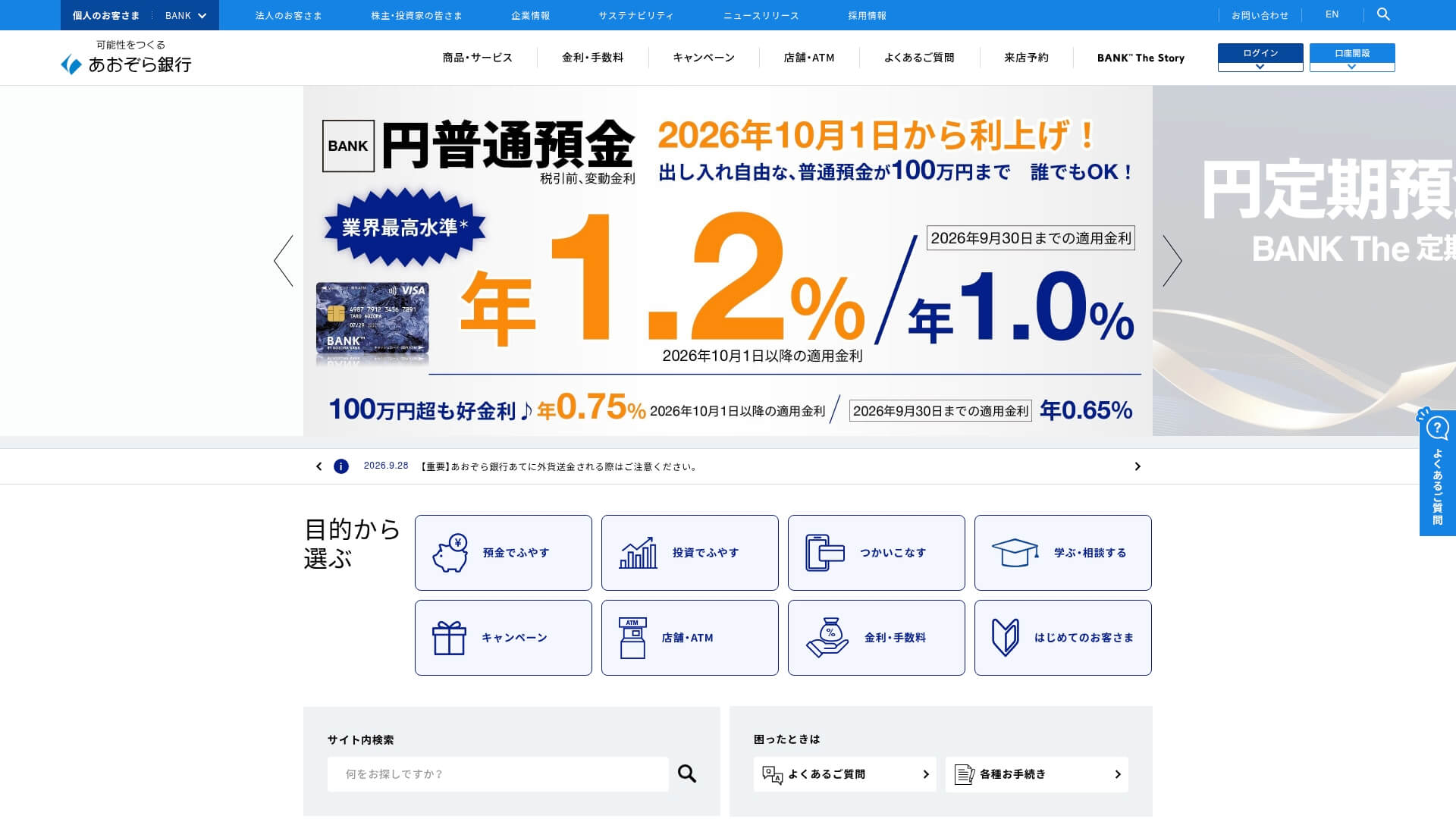This screenshot has height=819, width=1456.
Task: Go to previous news ticker item
Action: pos(319,466)
